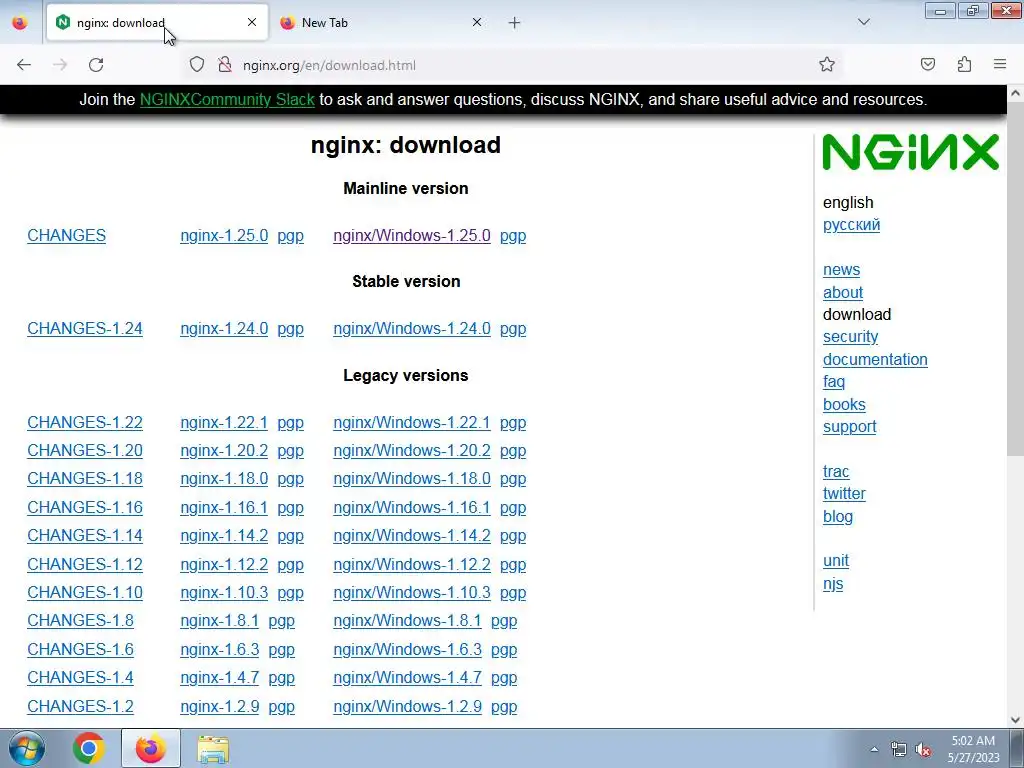This screenshot has width=1024, height=768.
Task: Switch to the nginx: download tab
Action: tap(157, 23)
